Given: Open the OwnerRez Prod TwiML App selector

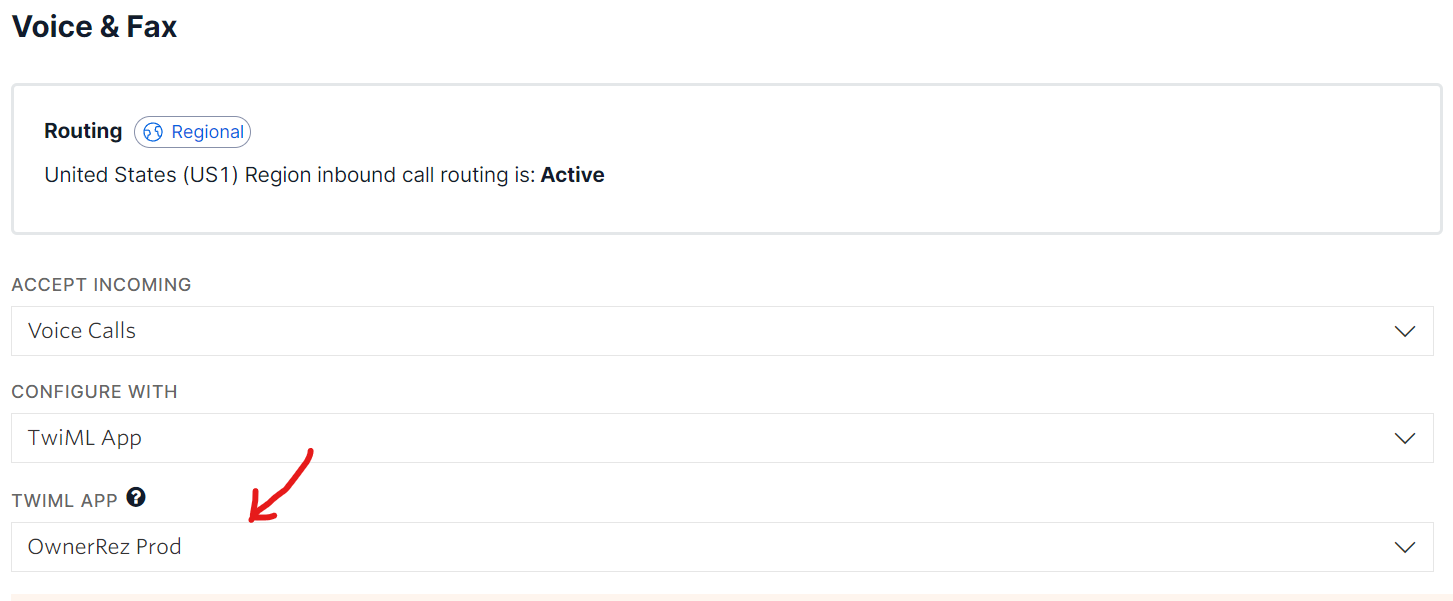Looking at the screenshot, I should coord(700,547).
